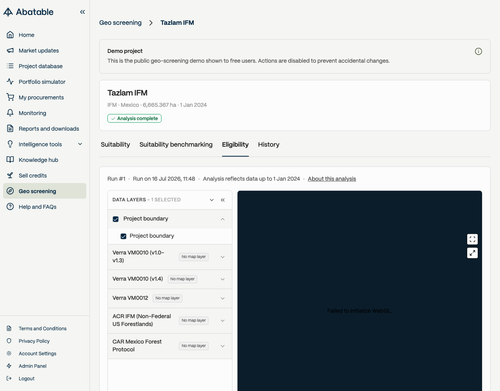Click the Monitoring menu label
Image resolution: width=500 pixels, height=391 pixels.
coord(32,113)
